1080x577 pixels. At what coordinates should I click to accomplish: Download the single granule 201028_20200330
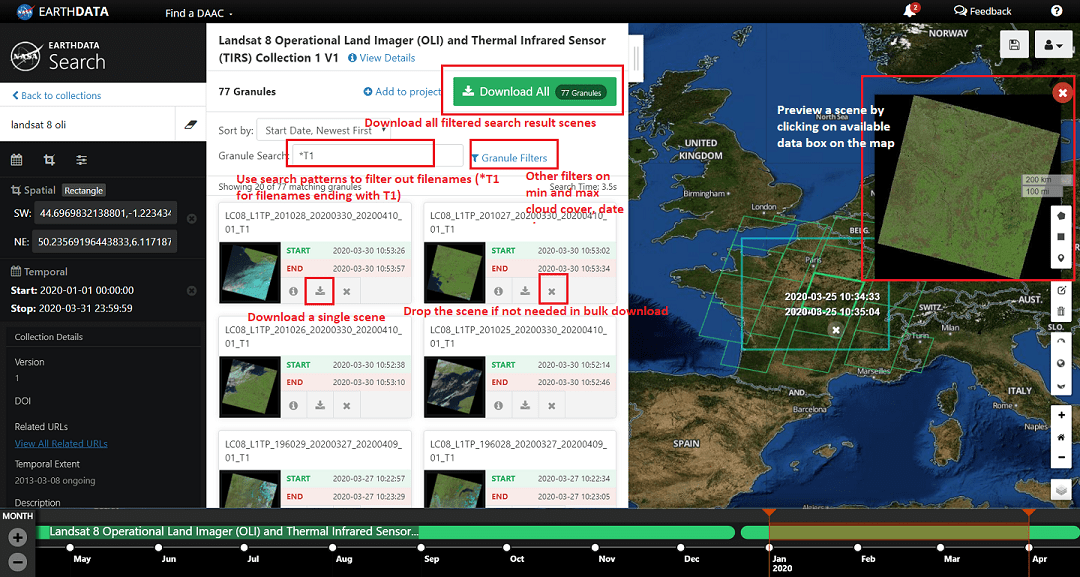point(320,291)
